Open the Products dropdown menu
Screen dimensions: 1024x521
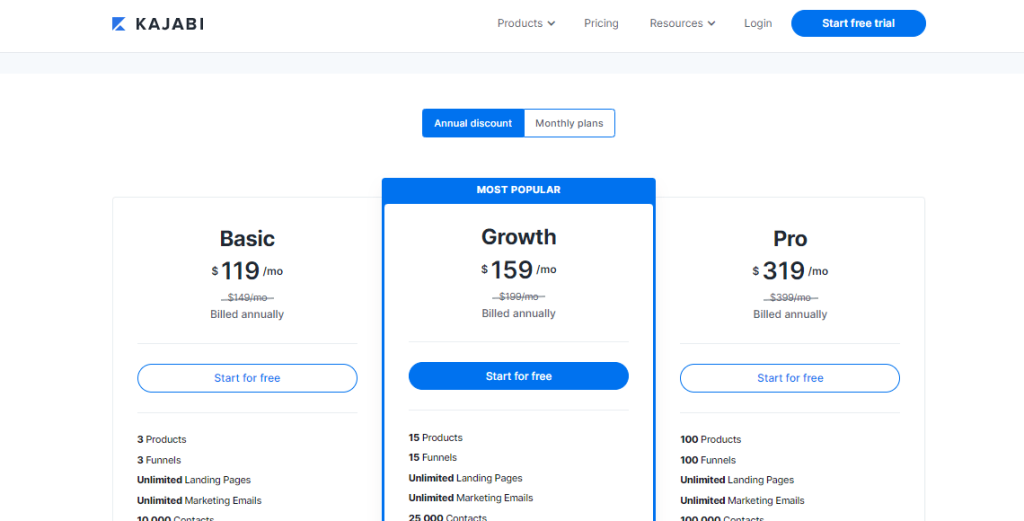(x=526, y=24)
